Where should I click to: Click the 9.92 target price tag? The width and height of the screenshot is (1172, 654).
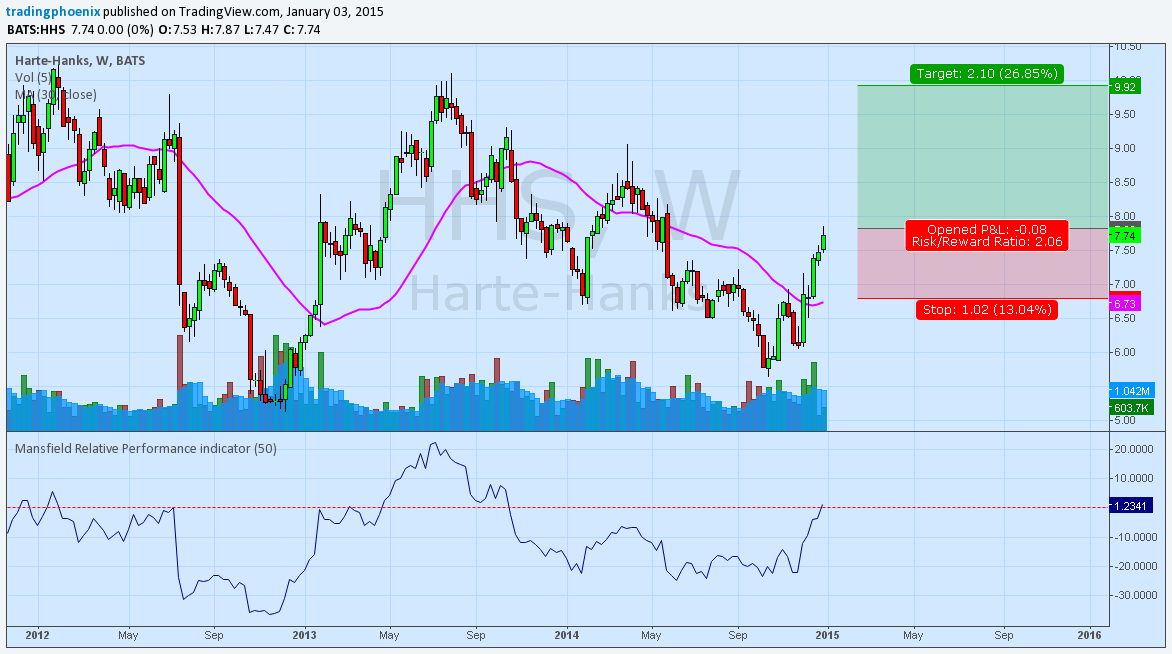click(1125, 87)
